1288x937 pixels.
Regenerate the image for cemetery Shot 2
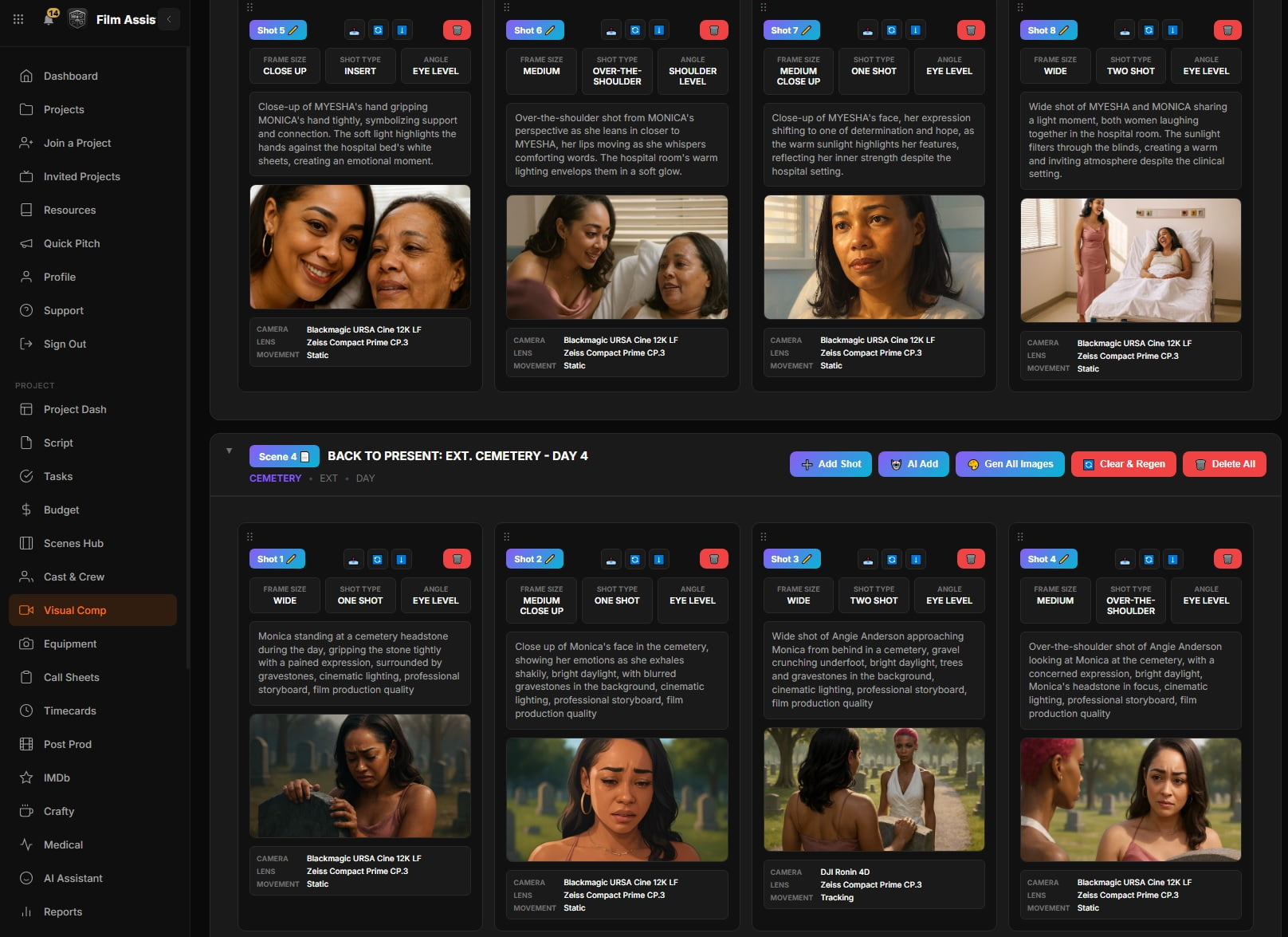(x=635, y=560)
